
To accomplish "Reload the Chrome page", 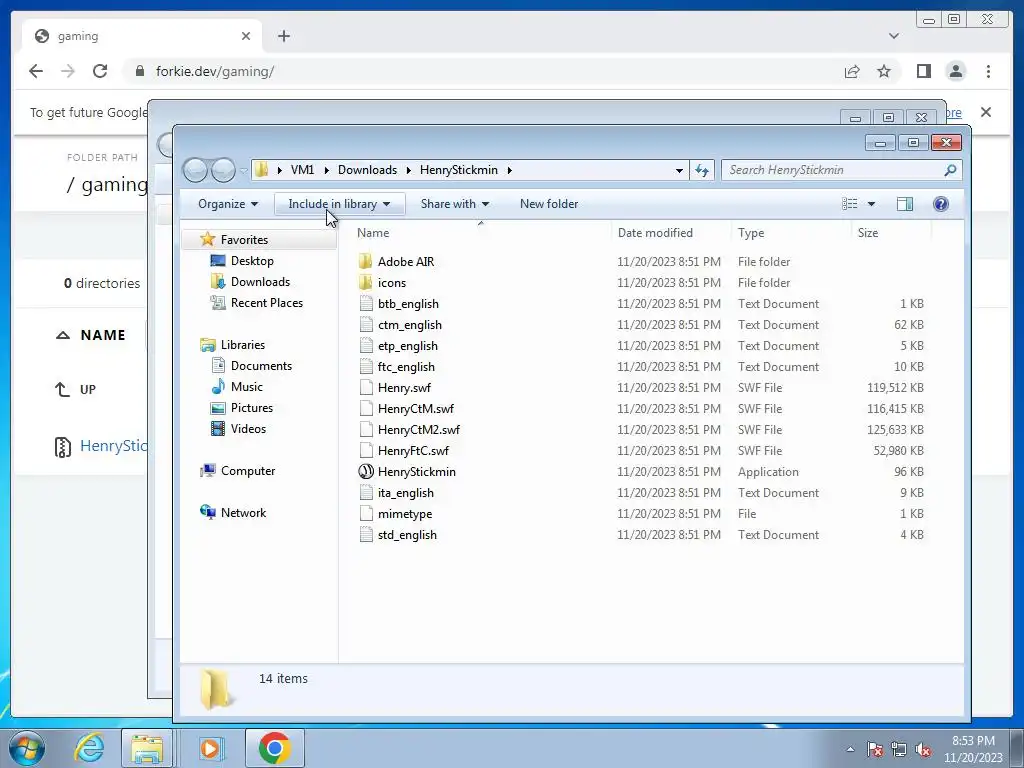I will pos(100,71).
